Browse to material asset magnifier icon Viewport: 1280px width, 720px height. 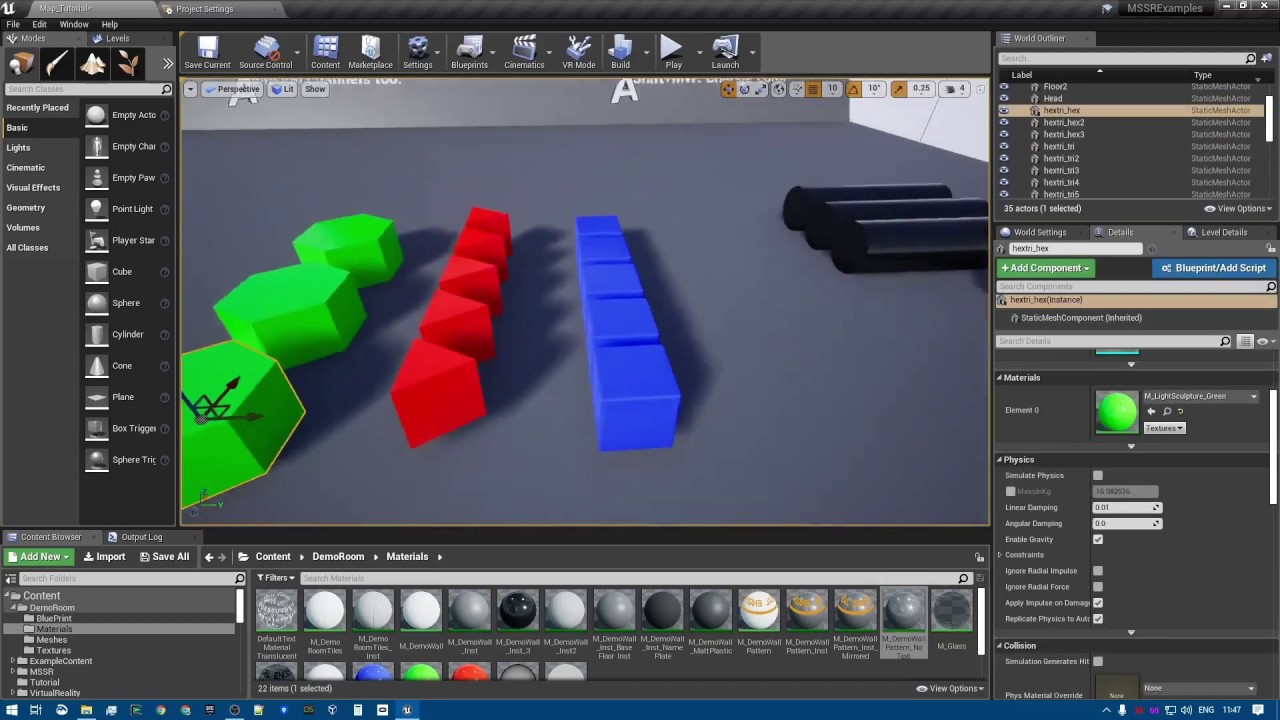click(1166, 411)
